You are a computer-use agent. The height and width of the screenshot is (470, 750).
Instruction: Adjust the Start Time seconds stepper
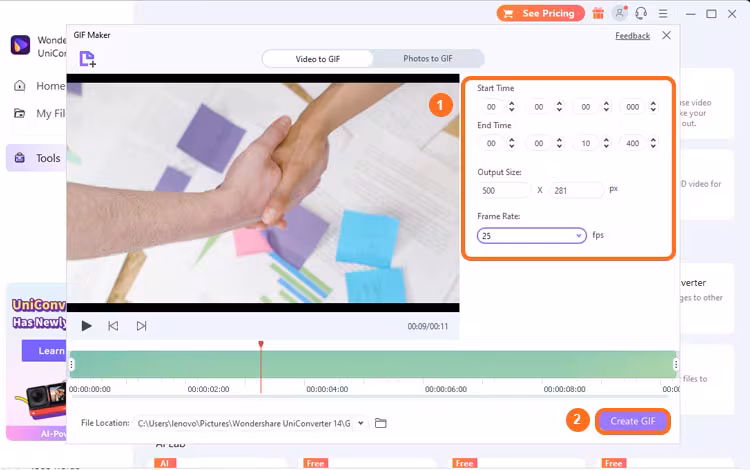click(x=606, y=107)
